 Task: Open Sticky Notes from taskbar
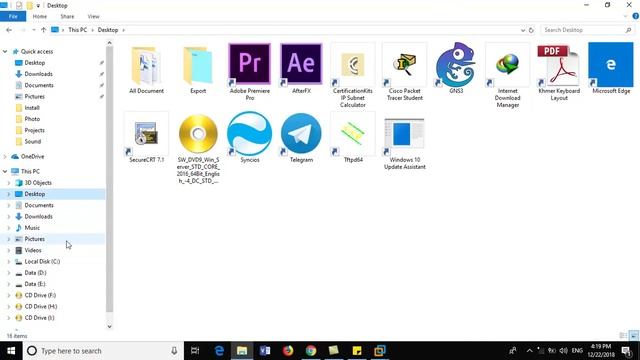pos(357,351)
